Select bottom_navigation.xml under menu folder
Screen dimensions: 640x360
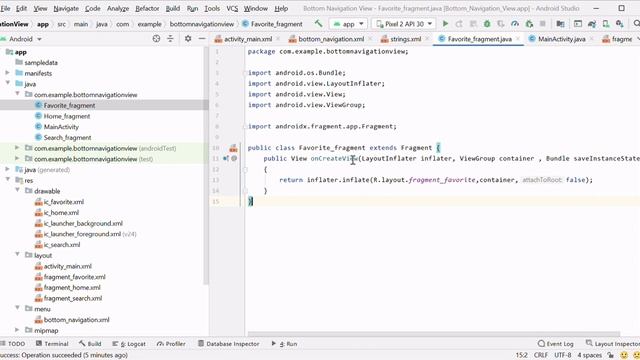pos(76,320)
